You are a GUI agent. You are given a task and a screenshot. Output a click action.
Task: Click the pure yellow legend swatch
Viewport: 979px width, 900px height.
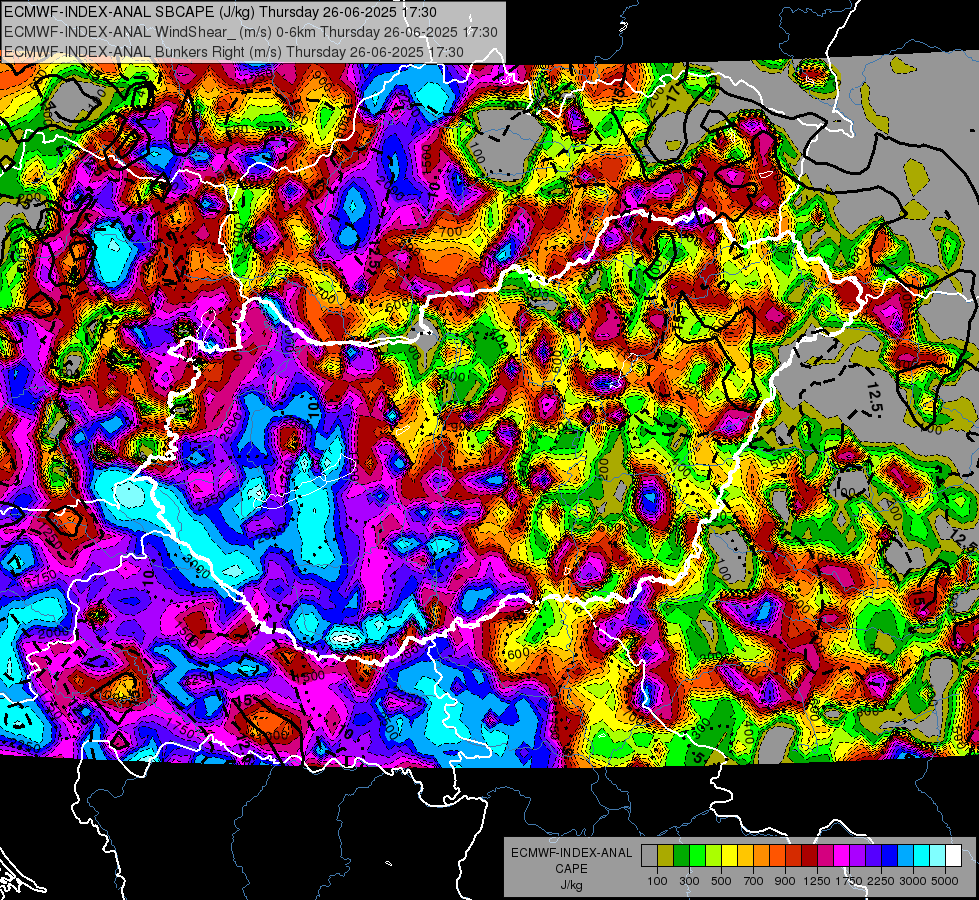tap(729, 855)
